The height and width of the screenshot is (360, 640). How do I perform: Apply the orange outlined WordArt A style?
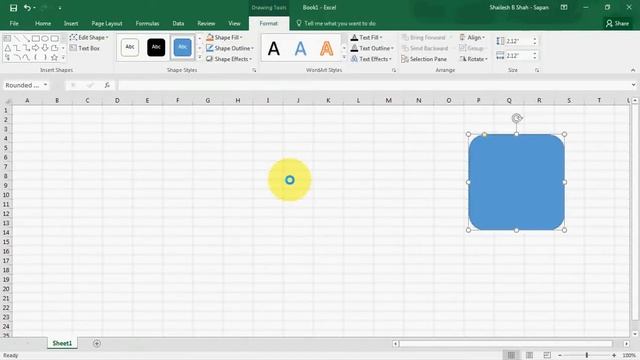(x=327, y=49)
